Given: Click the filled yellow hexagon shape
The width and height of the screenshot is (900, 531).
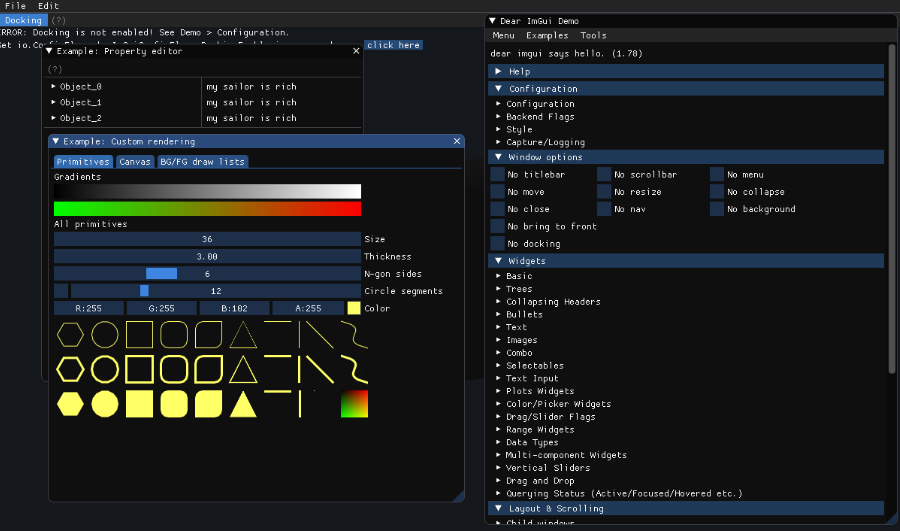Looking at the screenshot, I should 71,404.
